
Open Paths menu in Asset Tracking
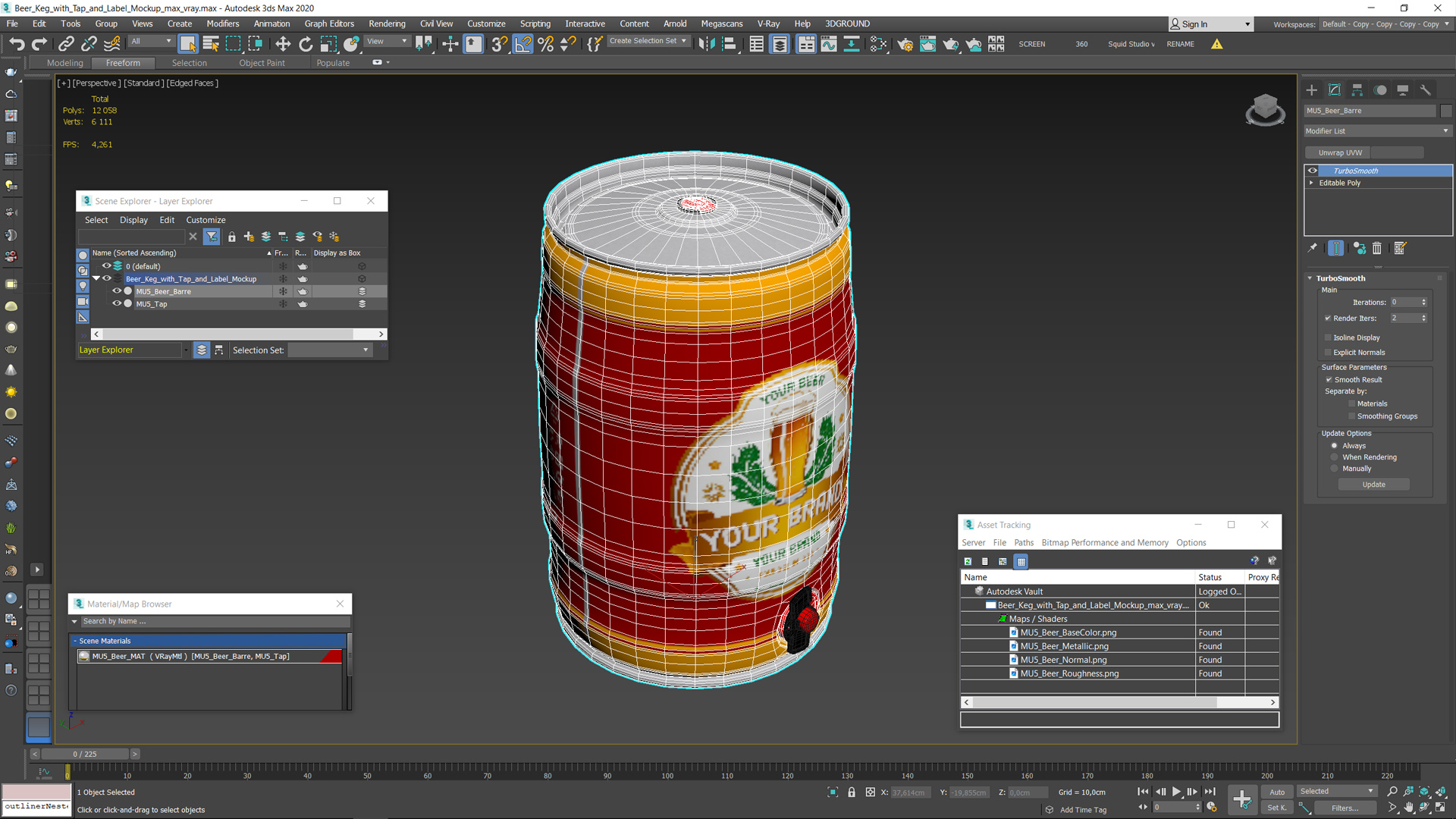1024,543
